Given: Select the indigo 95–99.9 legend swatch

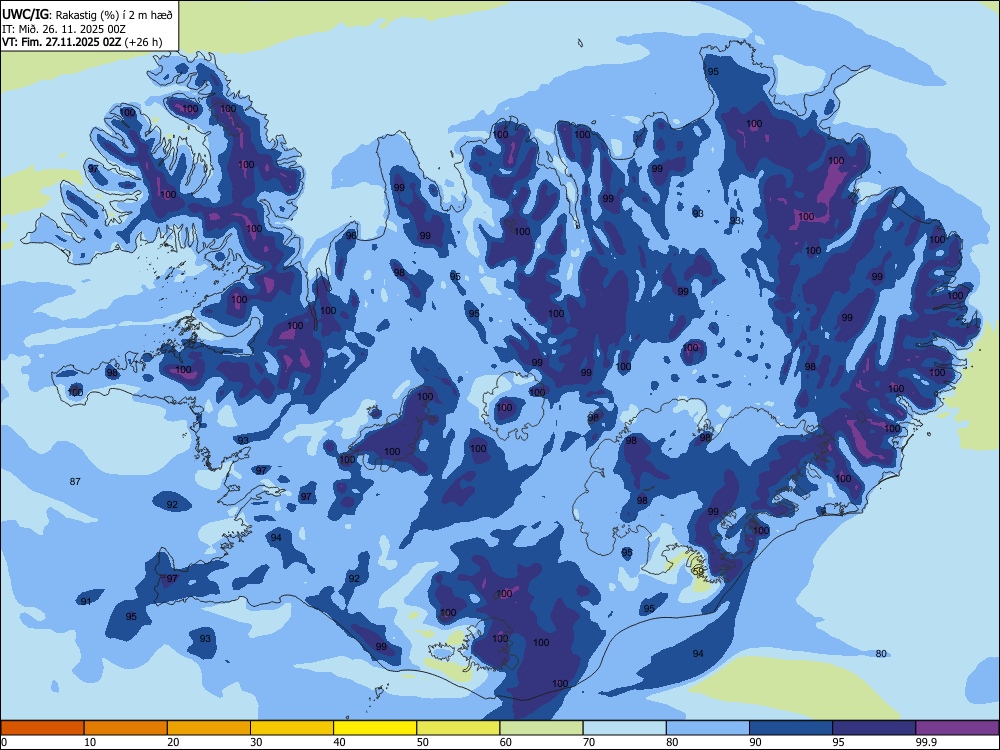Looking at the screenshot, I should [x=874, y=728].
